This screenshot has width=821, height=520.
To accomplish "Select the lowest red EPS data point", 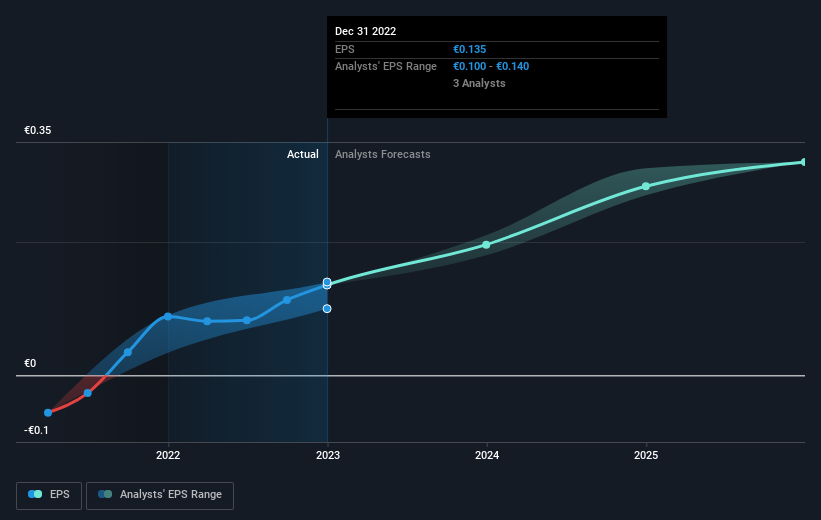I will click(48, 413).
